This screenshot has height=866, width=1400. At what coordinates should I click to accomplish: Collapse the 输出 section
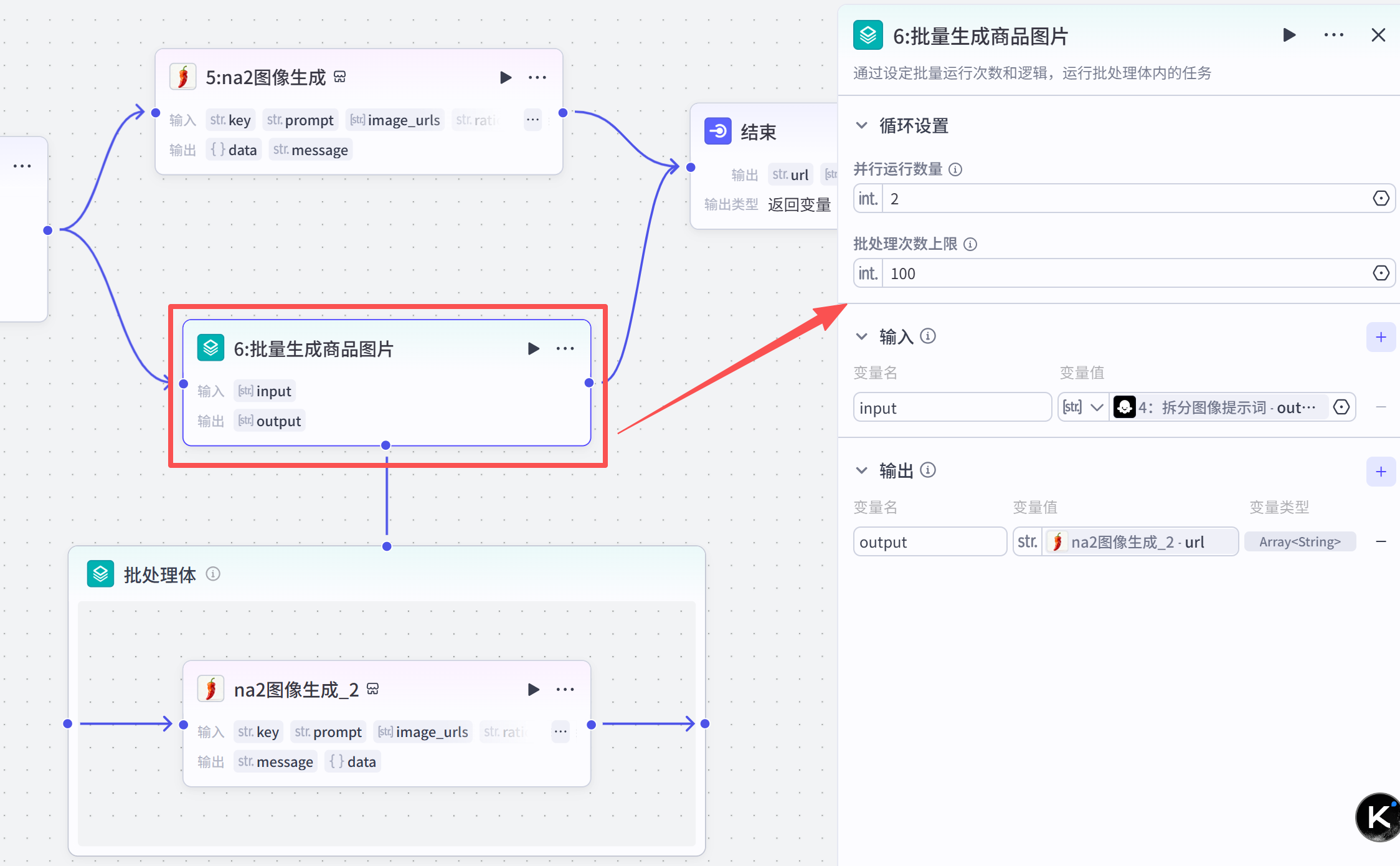862,471
